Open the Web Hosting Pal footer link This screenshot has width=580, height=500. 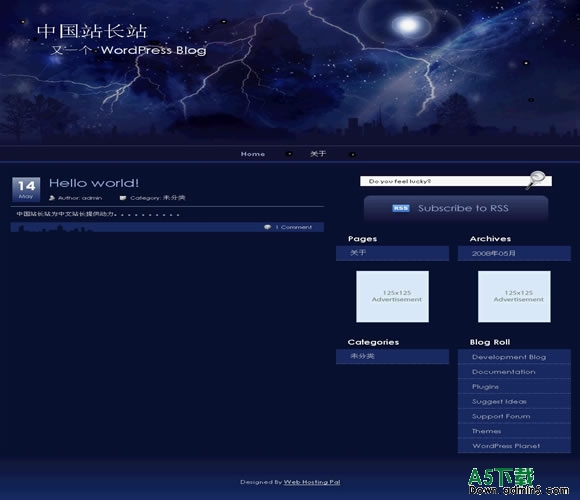click(x=312, y=482)
